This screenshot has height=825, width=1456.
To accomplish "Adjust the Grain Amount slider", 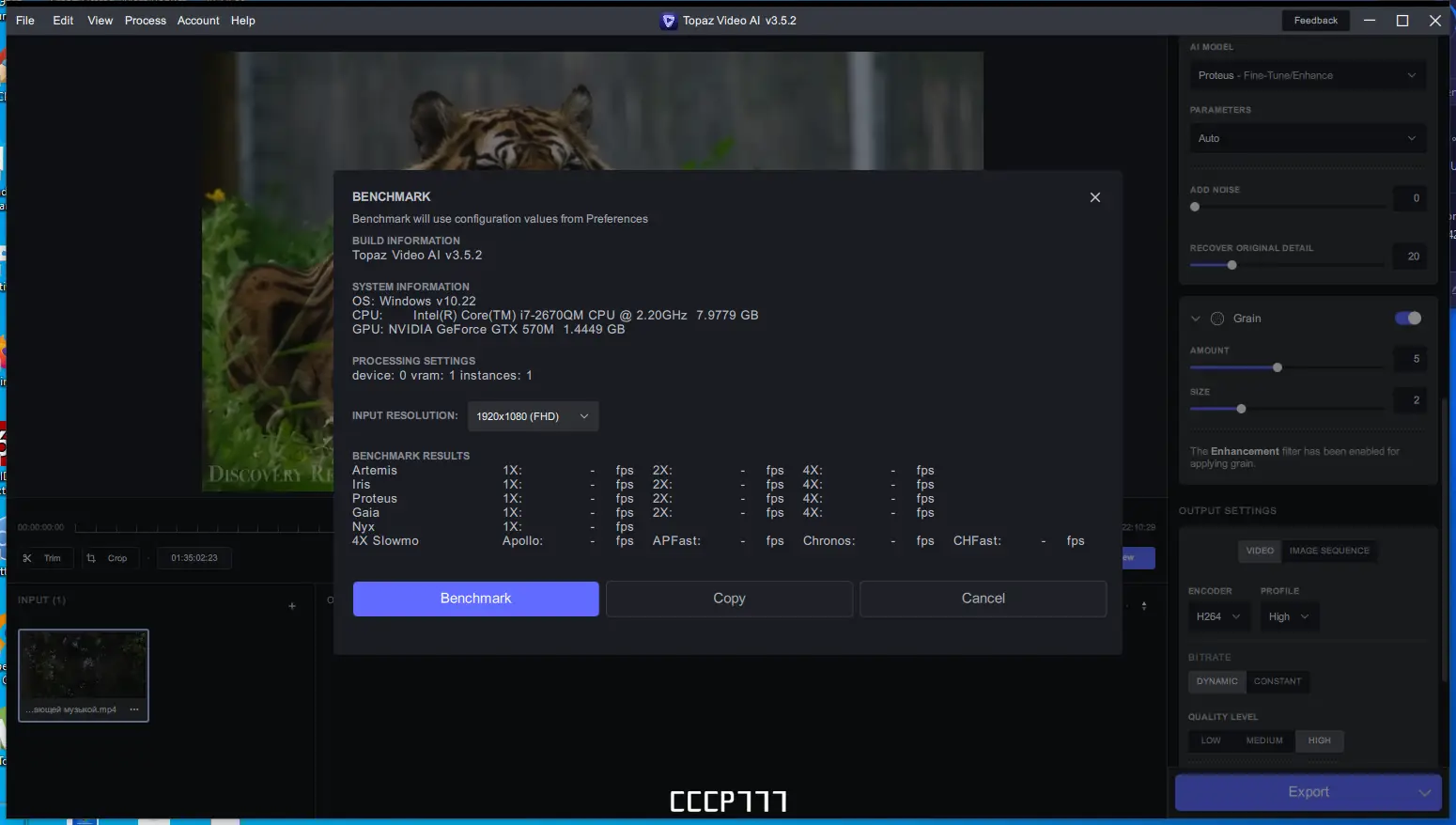I will [1278, 367].
